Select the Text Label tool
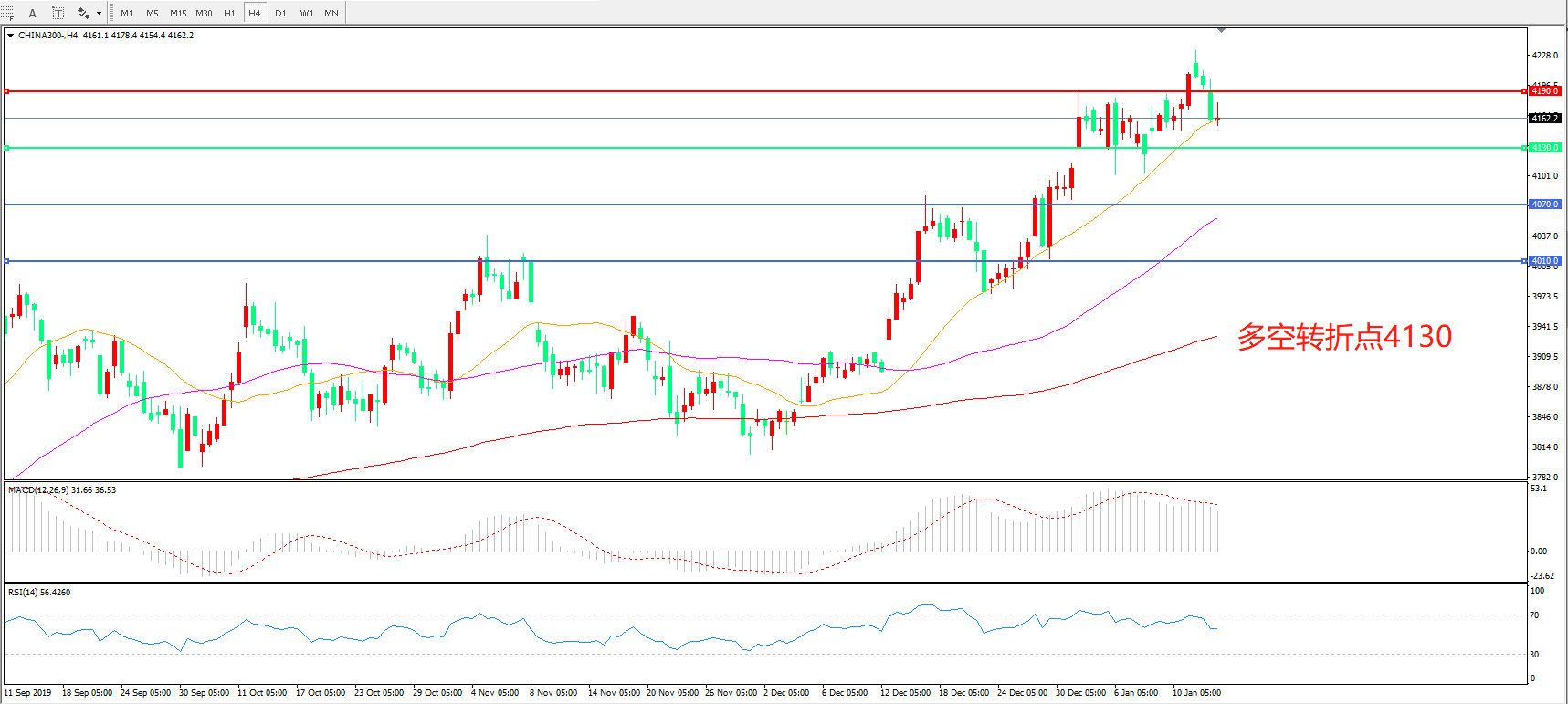This screenshot has width=1568, height=704. point(58,13)
